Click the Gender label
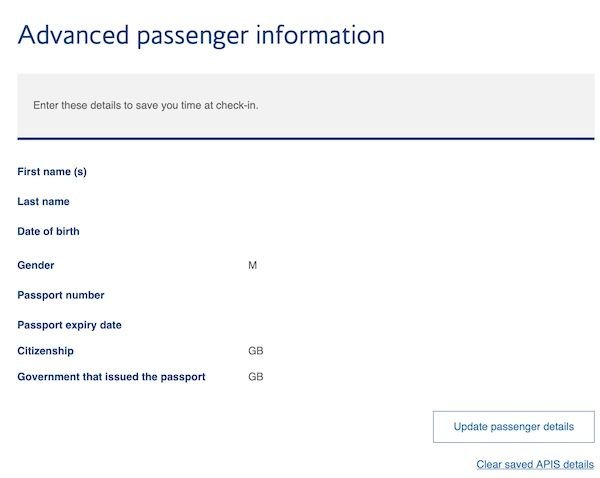Viewport: 600px width, 478px height. point(36,266)
